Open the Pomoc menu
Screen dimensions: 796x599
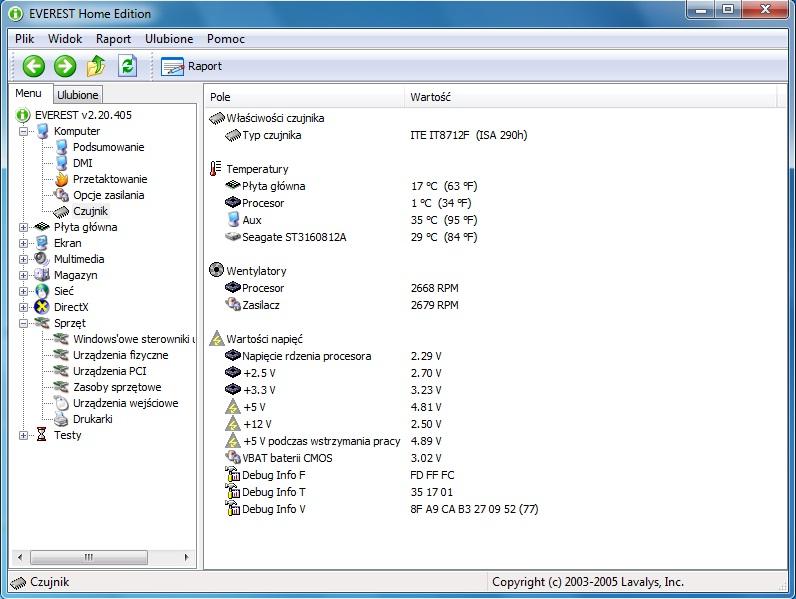pyautogui.click(x=226, y=39)
